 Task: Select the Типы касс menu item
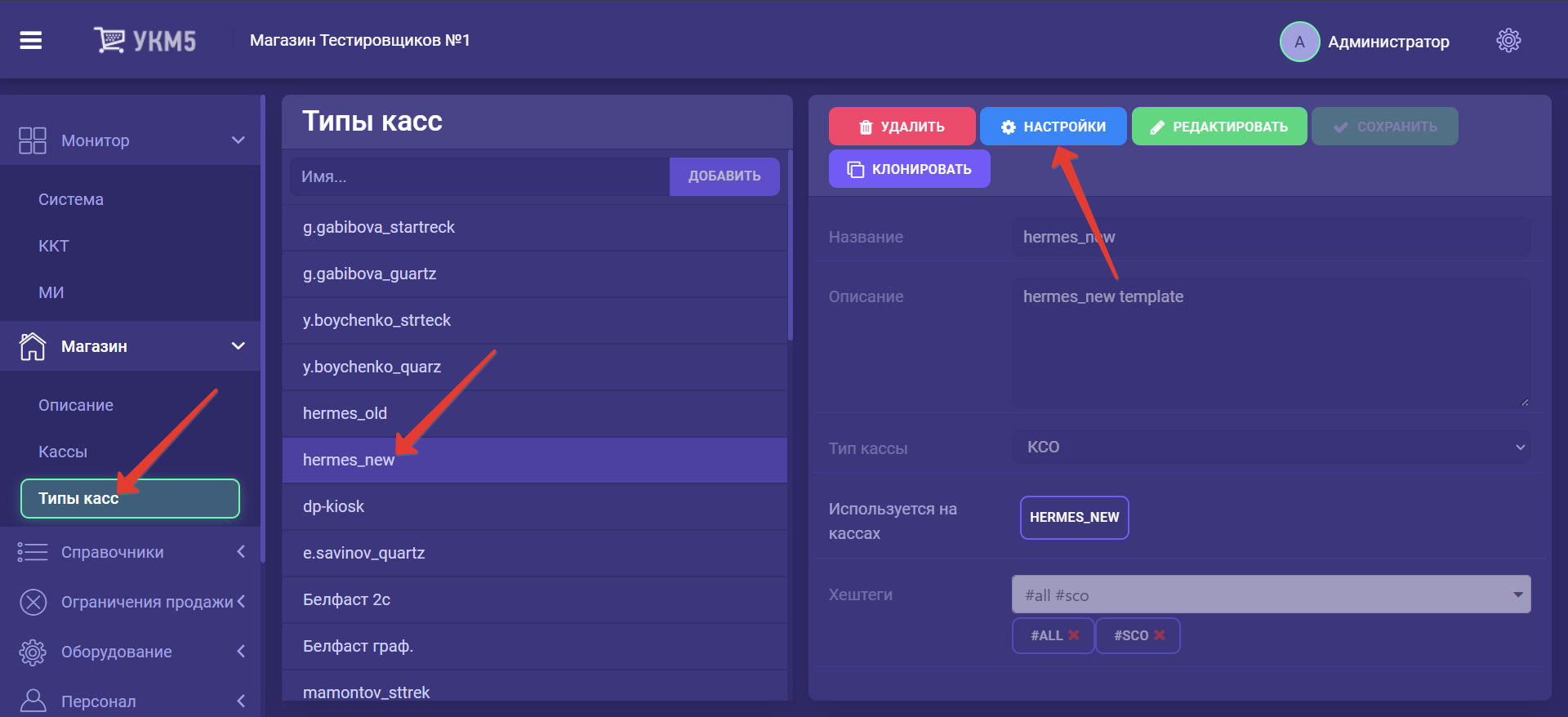point(130,498)
